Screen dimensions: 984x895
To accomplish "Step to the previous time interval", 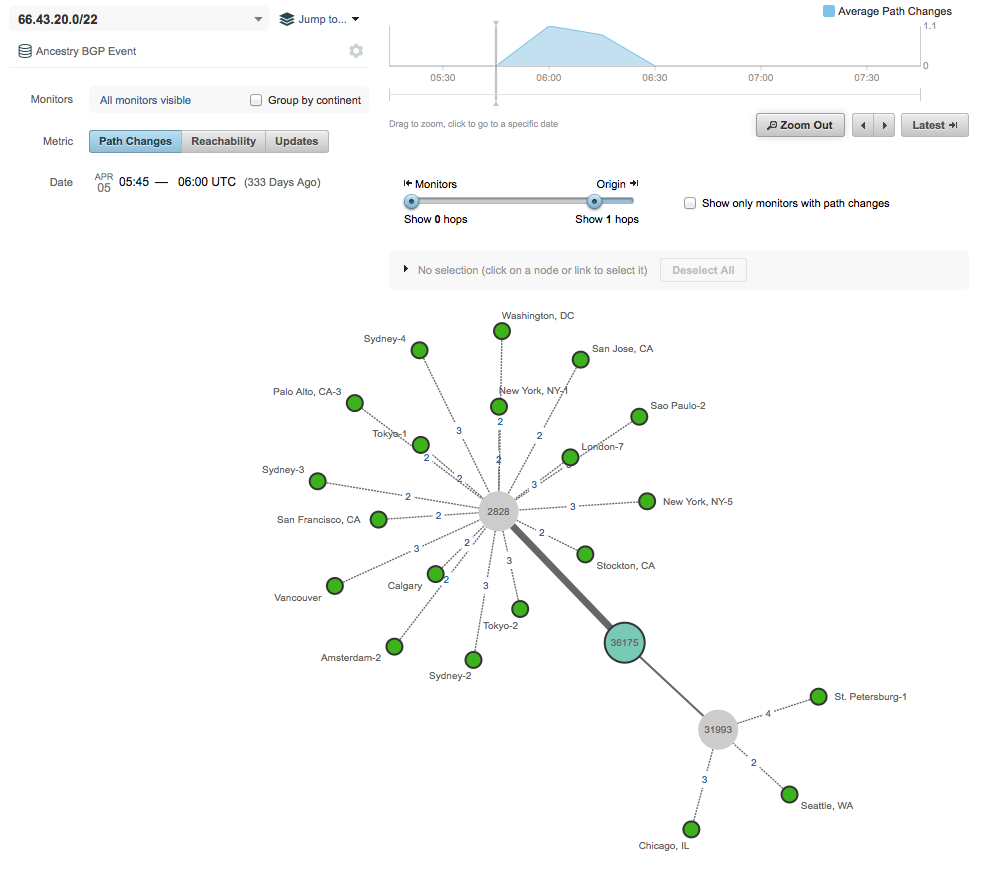I will tap(862, 125).
